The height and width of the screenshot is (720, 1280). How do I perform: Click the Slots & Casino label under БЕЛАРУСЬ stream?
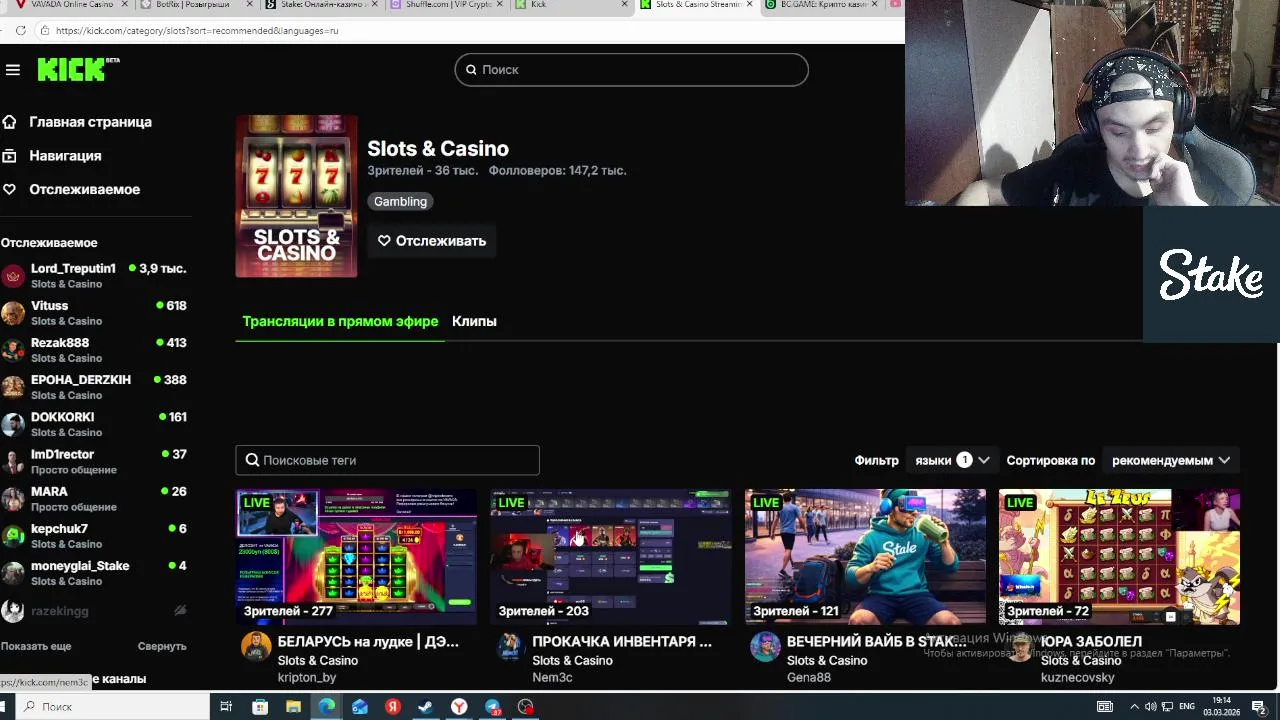click(317, 660)
